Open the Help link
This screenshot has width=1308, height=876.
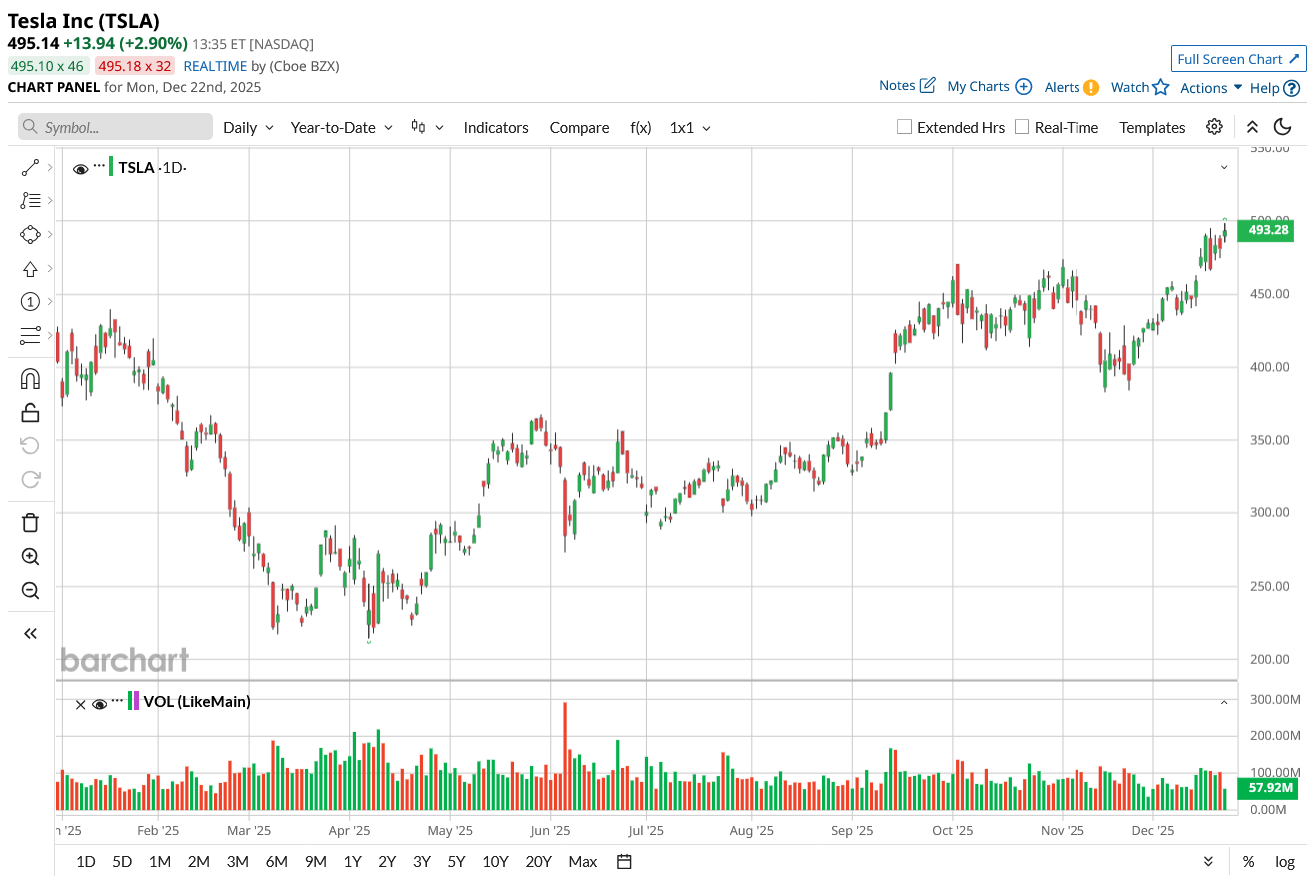click(1275, 88)
